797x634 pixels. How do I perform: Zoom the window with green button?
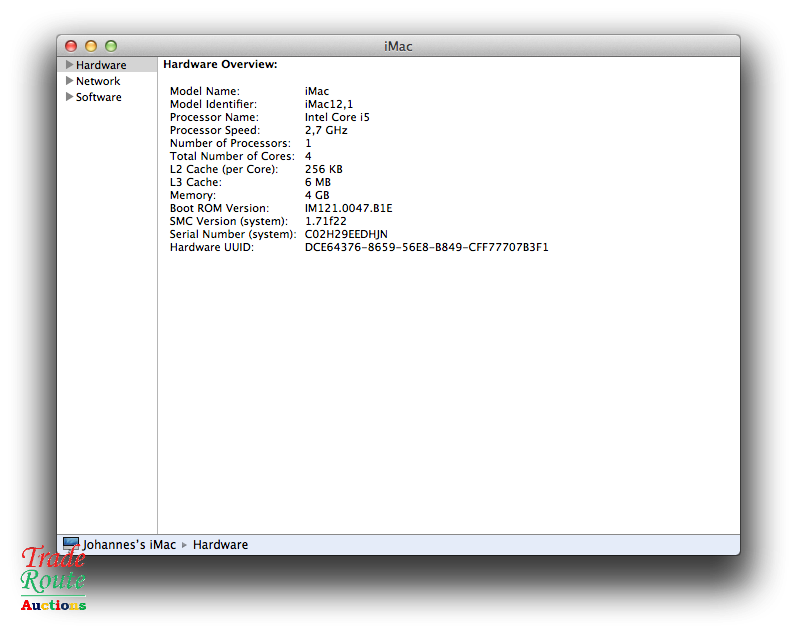pyautogui.click(x=111, y=46)
